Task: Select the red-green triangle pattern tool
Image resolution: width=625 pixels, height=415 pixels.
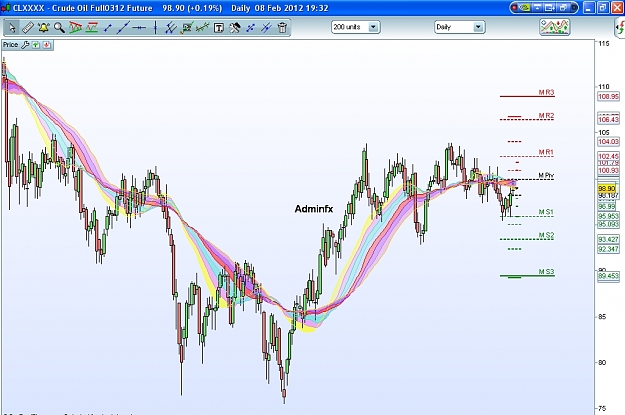Action: pyautogui.click(x=75, y=28)
